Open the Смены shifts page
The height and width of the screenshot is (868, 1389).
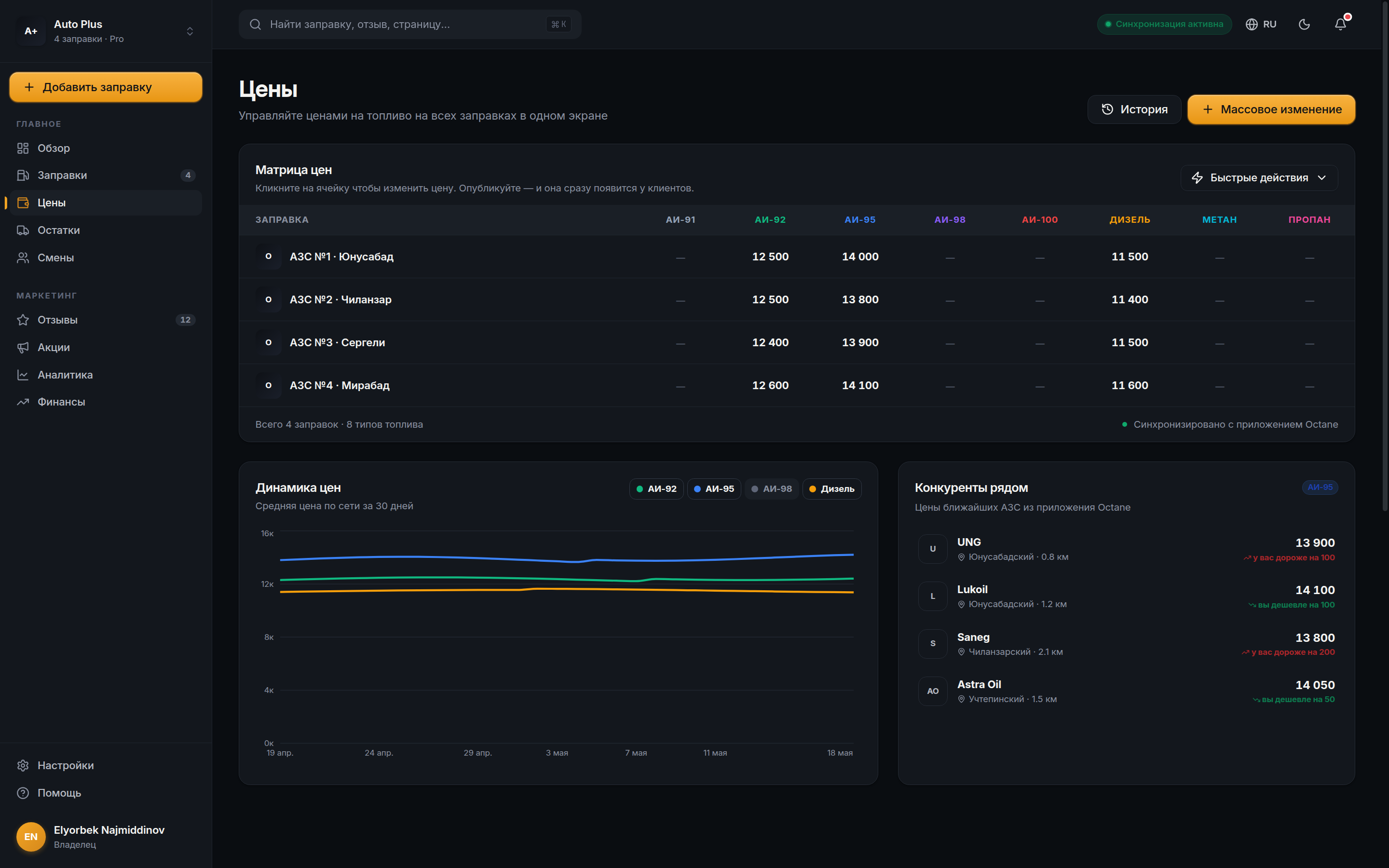click(x=106, y=258)
